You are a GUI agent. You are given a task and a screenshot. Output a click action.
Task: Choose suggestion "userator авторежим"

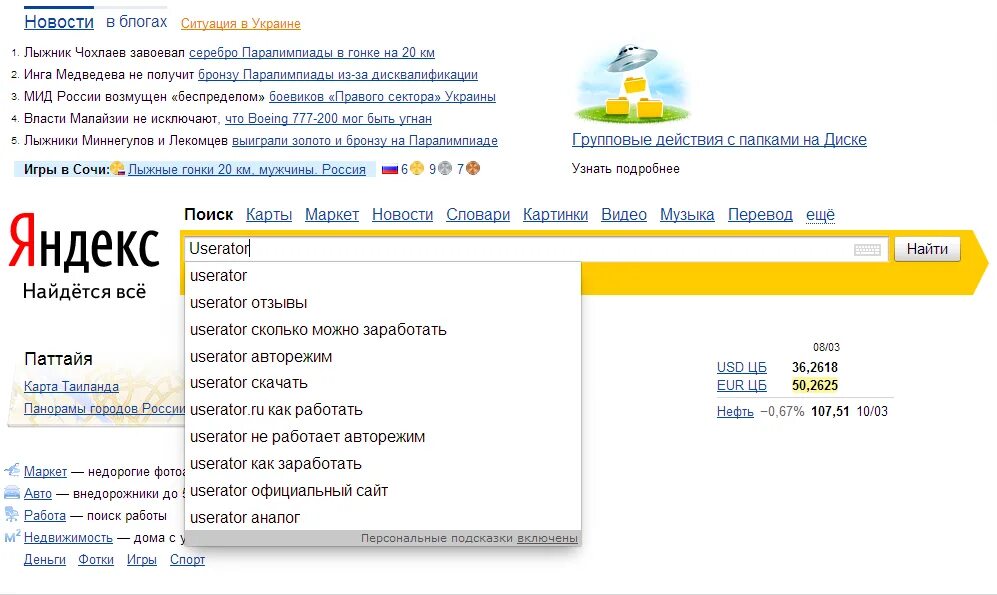tap(383, 357)
